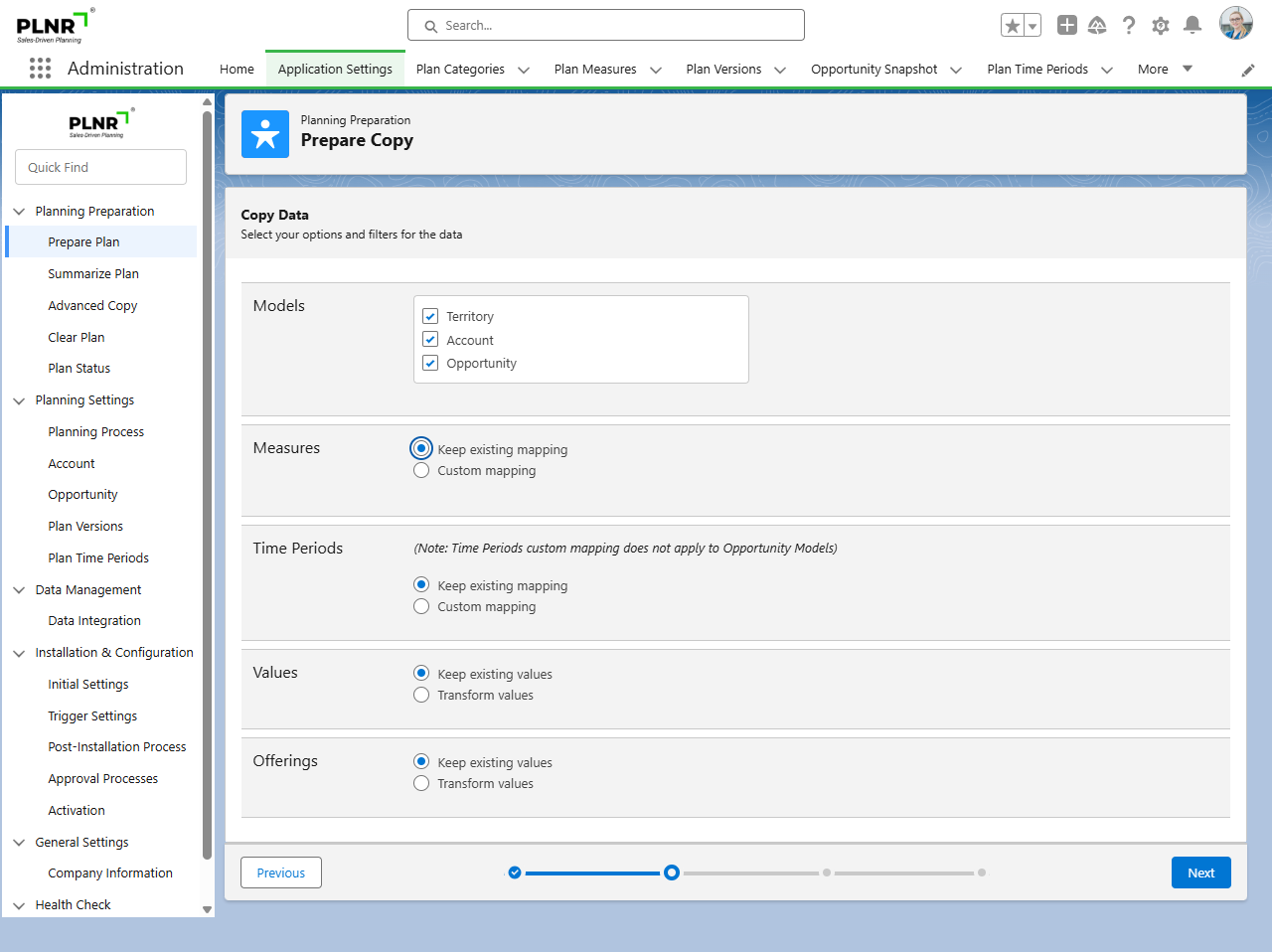This screenshot has height=952, width=1272.
Task: Open Summarize Plan in sidebar
Action: point(93,273)
